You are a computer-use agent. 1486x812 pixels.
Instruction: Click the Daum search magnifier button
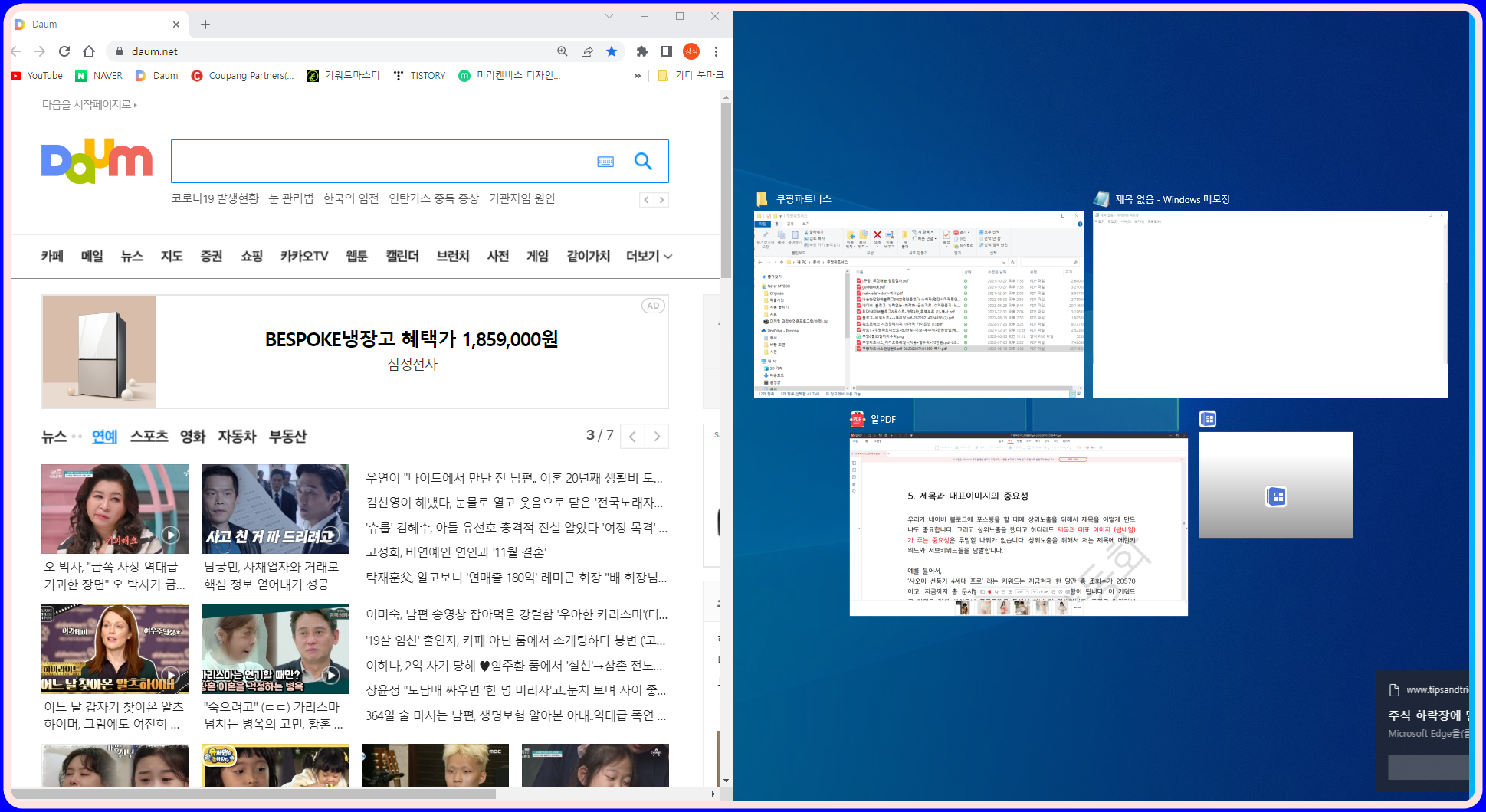coord(643,161)
